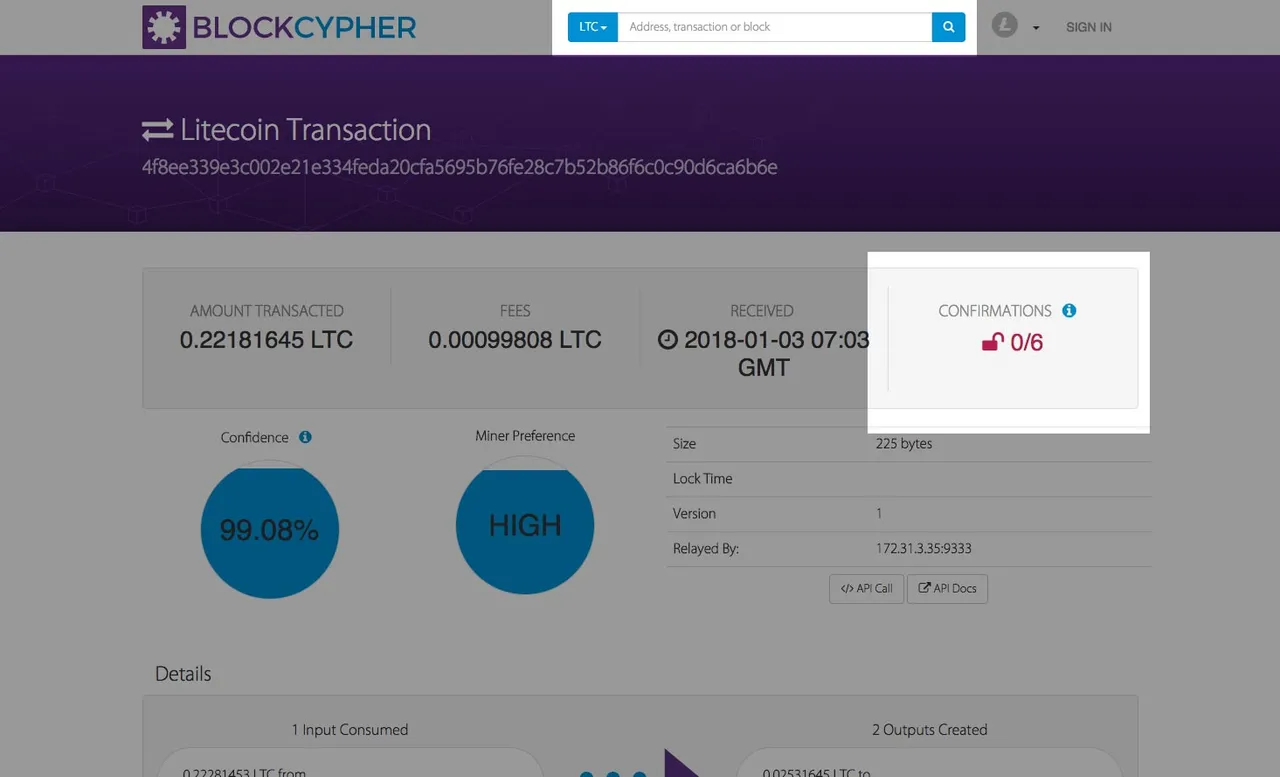Image resolution: width=1280 pixels, height=777 pixels.
Task: Click the Size row label
Action: point(684,443)
